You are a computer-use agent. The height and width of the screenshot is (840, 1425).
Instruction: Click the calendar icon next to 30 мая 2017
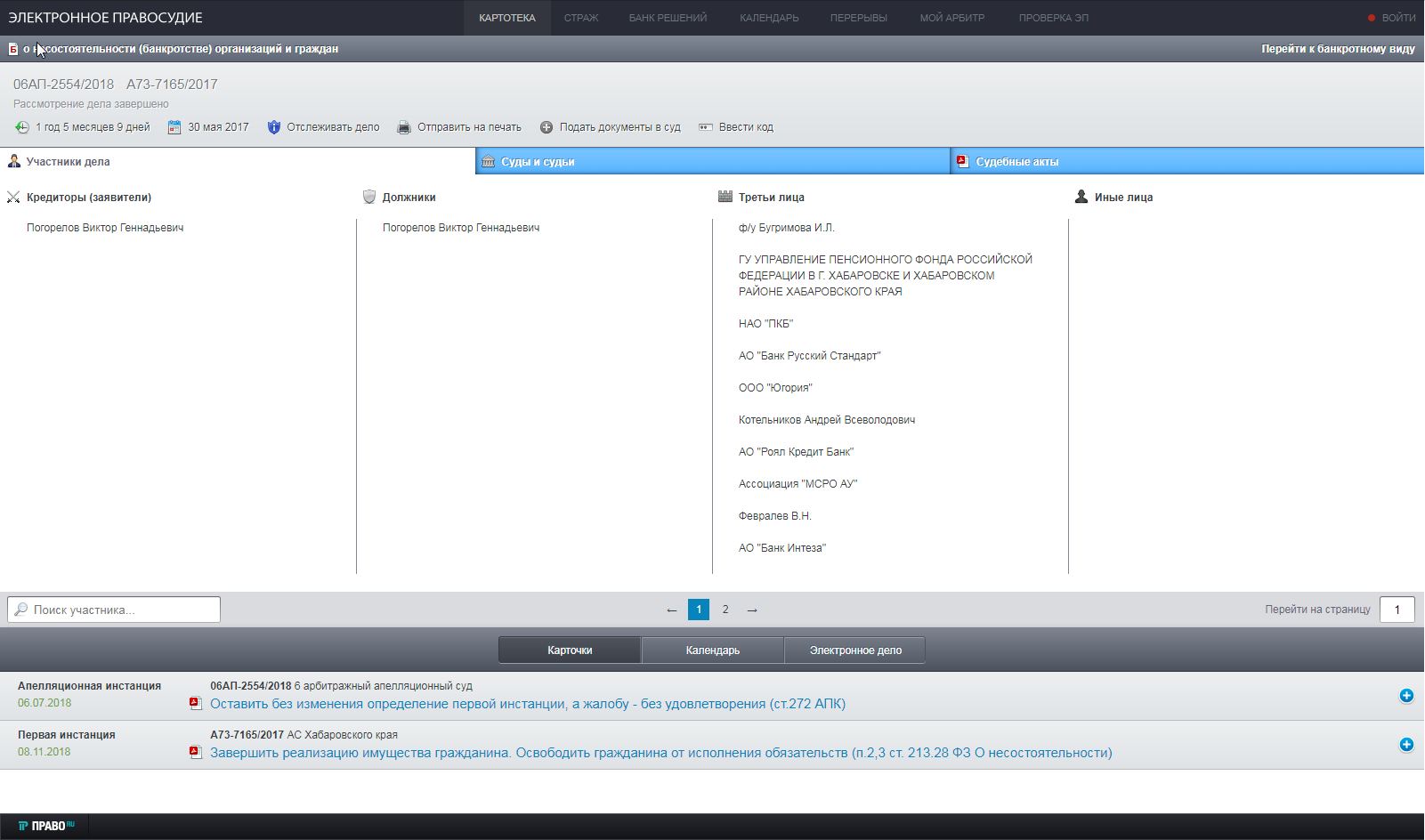pyautogui.click(x=174, y=127)
